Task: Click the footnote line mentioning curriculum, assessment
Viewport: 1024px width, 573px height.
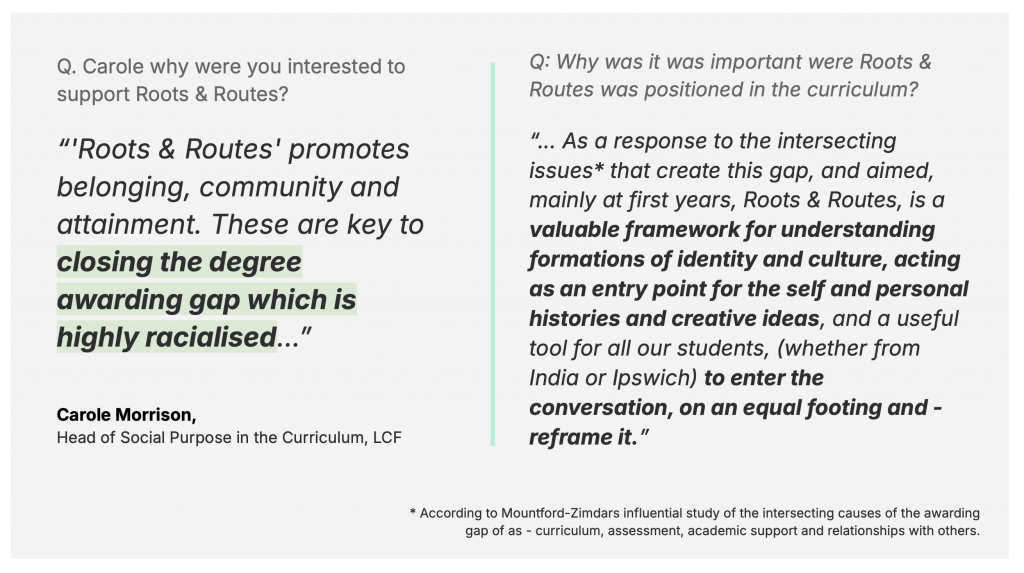Action: click(722, 531)
